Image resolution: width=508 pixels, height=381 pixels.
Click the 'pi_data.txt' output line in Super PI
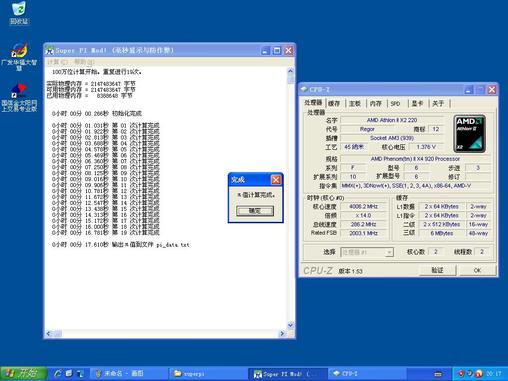(x=121, y=245)
